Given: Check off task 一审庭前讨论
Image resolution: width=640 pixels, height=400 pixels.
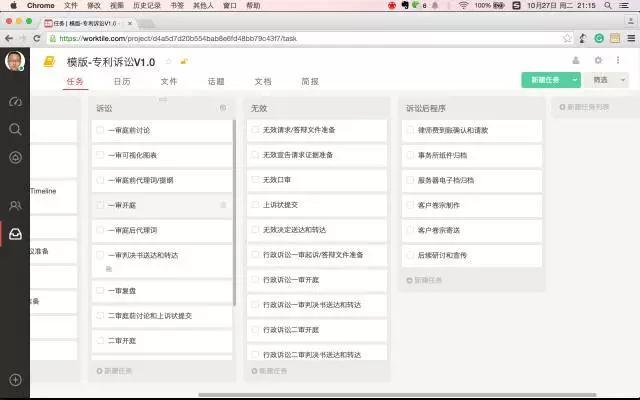Looking at the screenshot, I should pyautogui.click(x=100, y=130).
